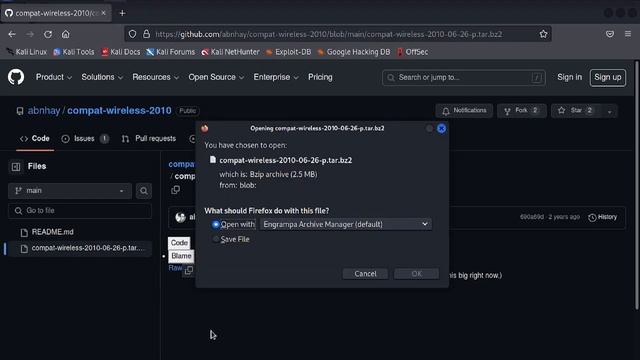Click OK in the download dialog
This screenshot has height=360, width=640.
coord(416,274)
